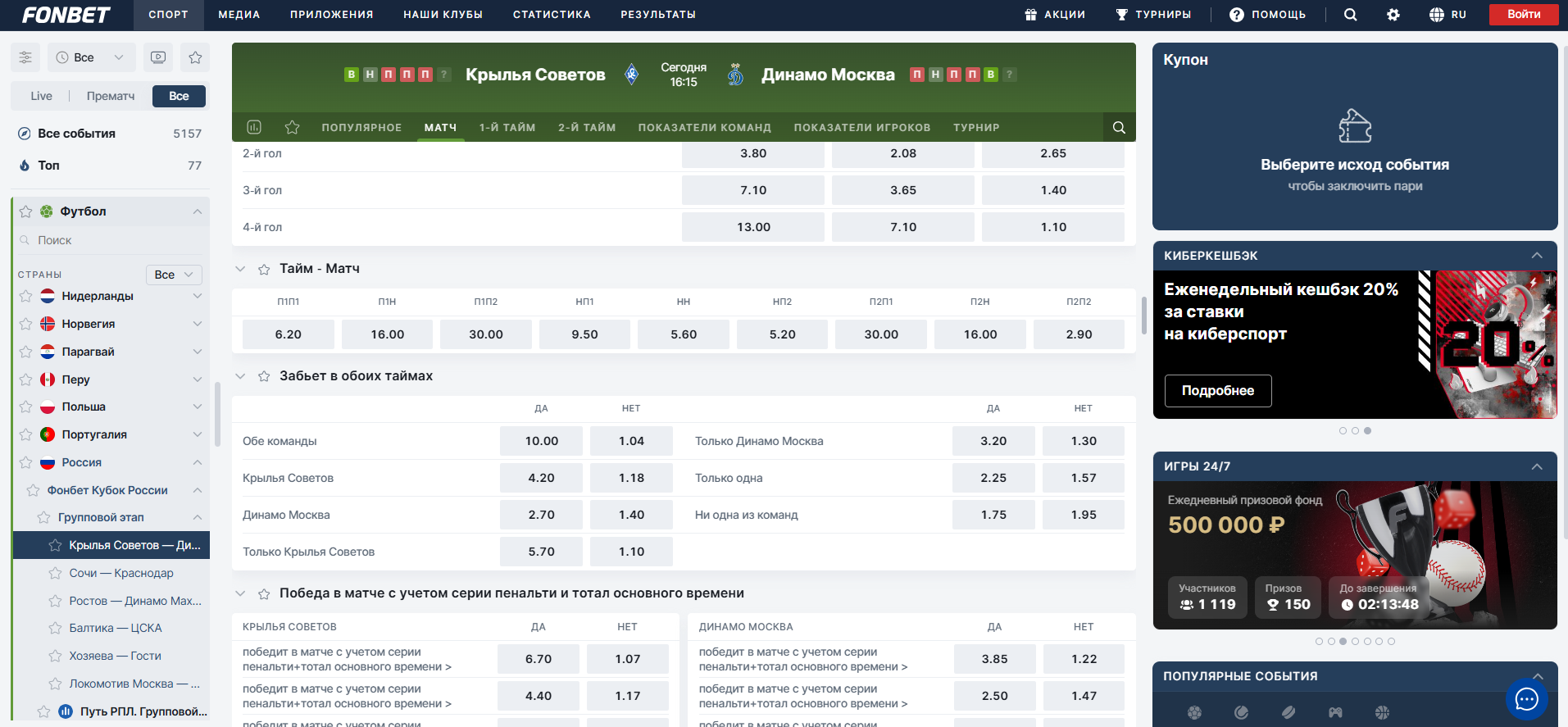Open the FONBET logo home link
Viewport: 1568px width, 727px height.
[66, 15]
